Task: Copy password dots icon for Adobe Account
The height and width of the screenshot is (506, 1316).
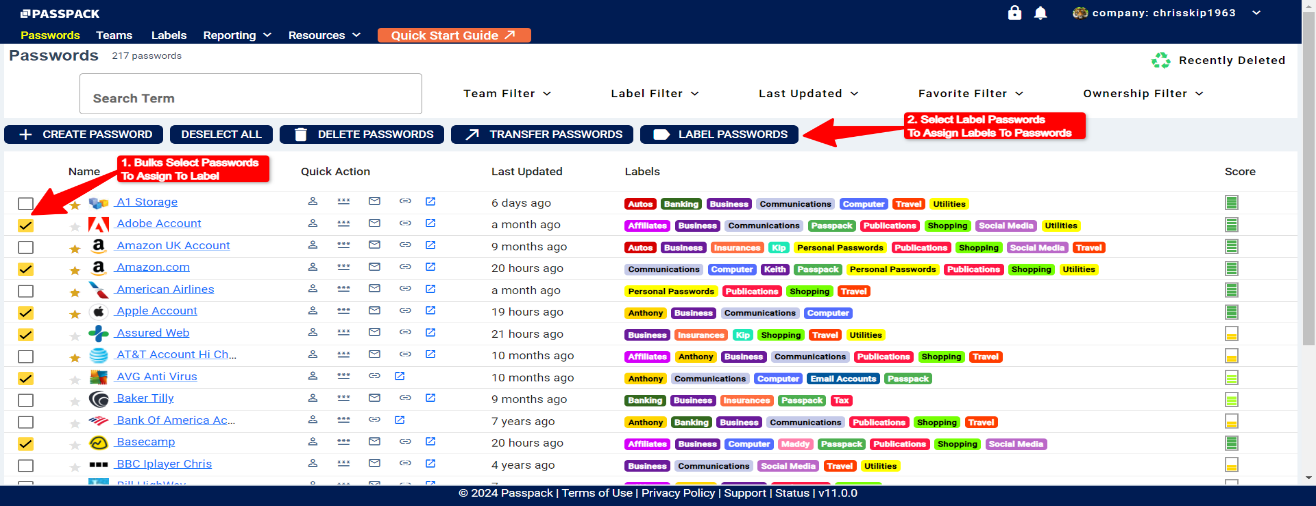Action: click(343, 224)
